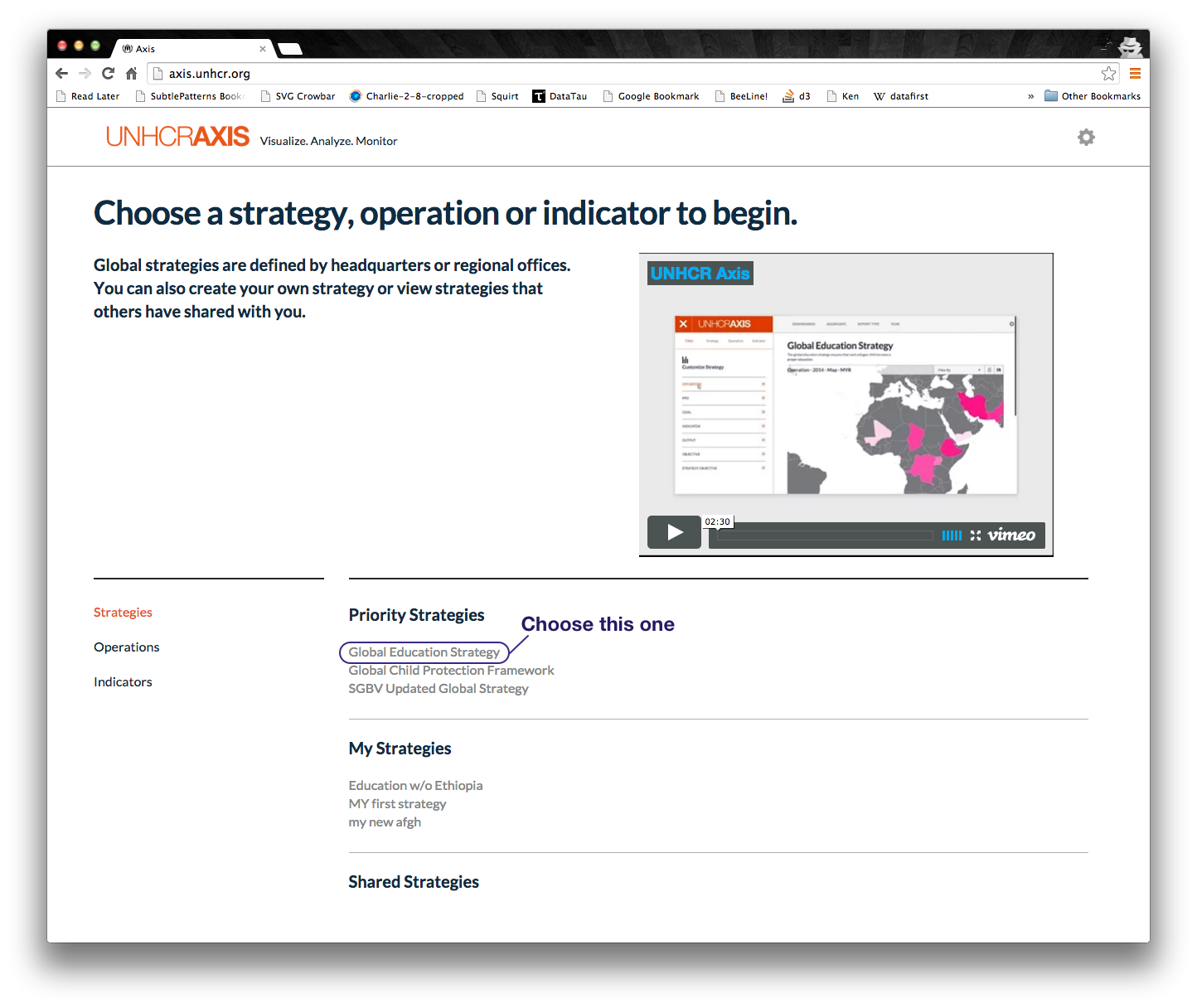
Task: Click the video preview map thumbnail
Action: coord(846,405)
